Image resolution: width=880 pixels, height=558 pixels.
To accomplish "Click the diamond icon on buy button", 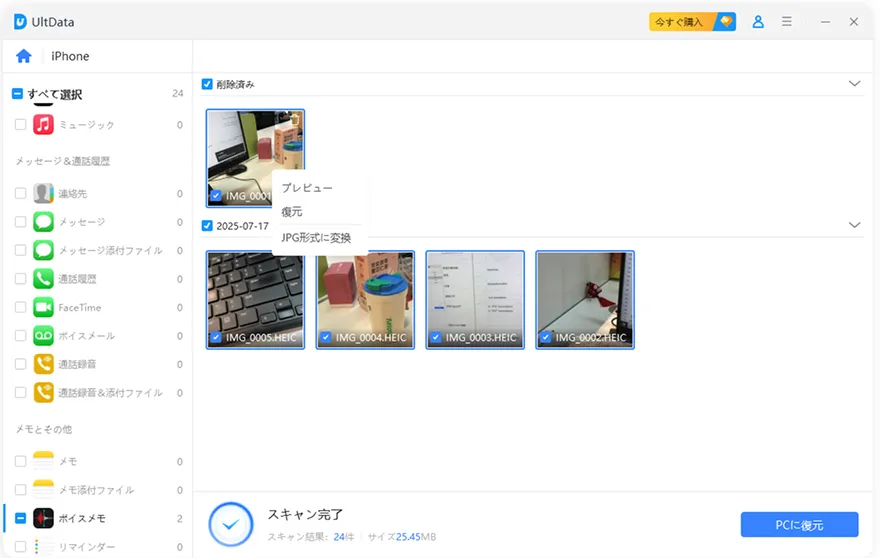I will tap(726, 21).
